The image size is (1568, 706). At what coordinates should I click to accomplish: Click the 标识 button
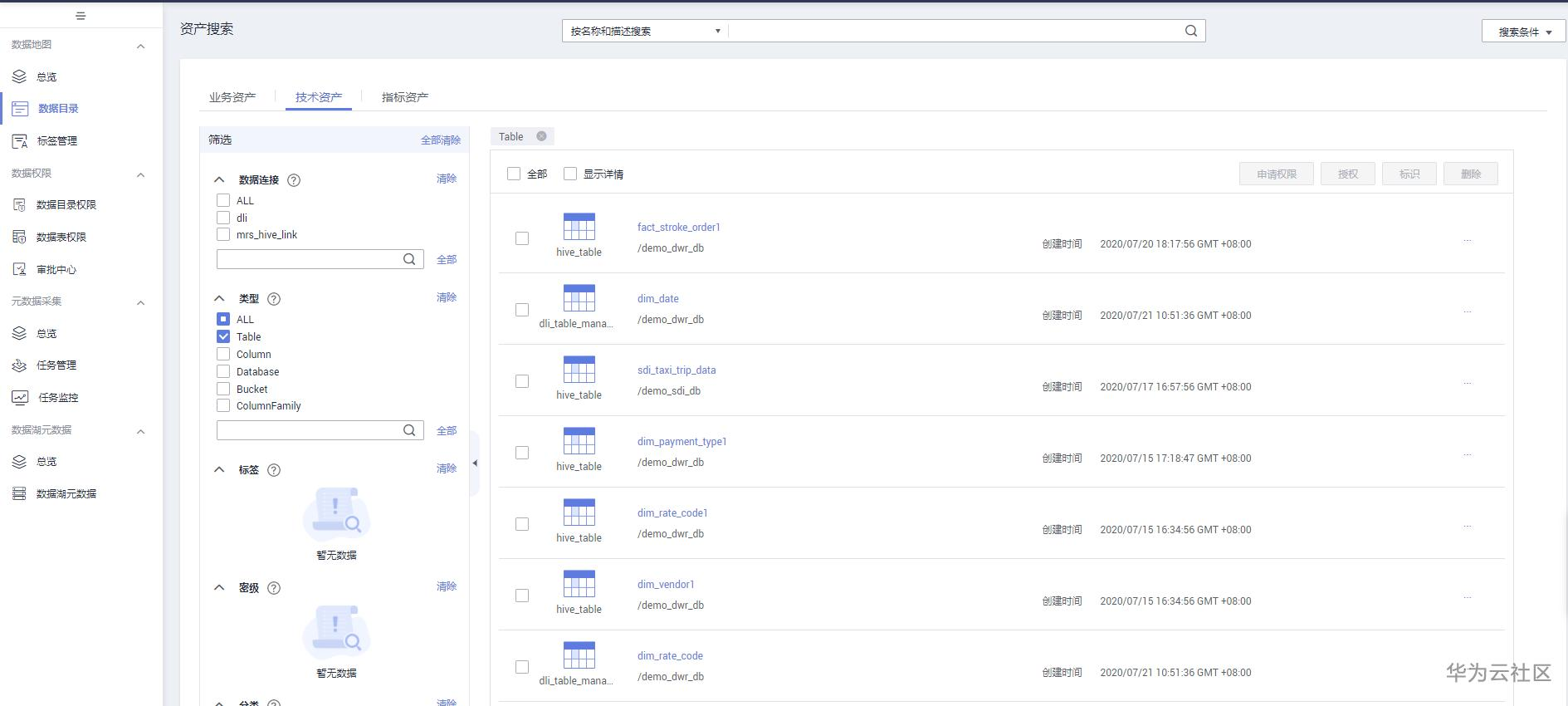pyautogui.click(x=1409, y=174)
